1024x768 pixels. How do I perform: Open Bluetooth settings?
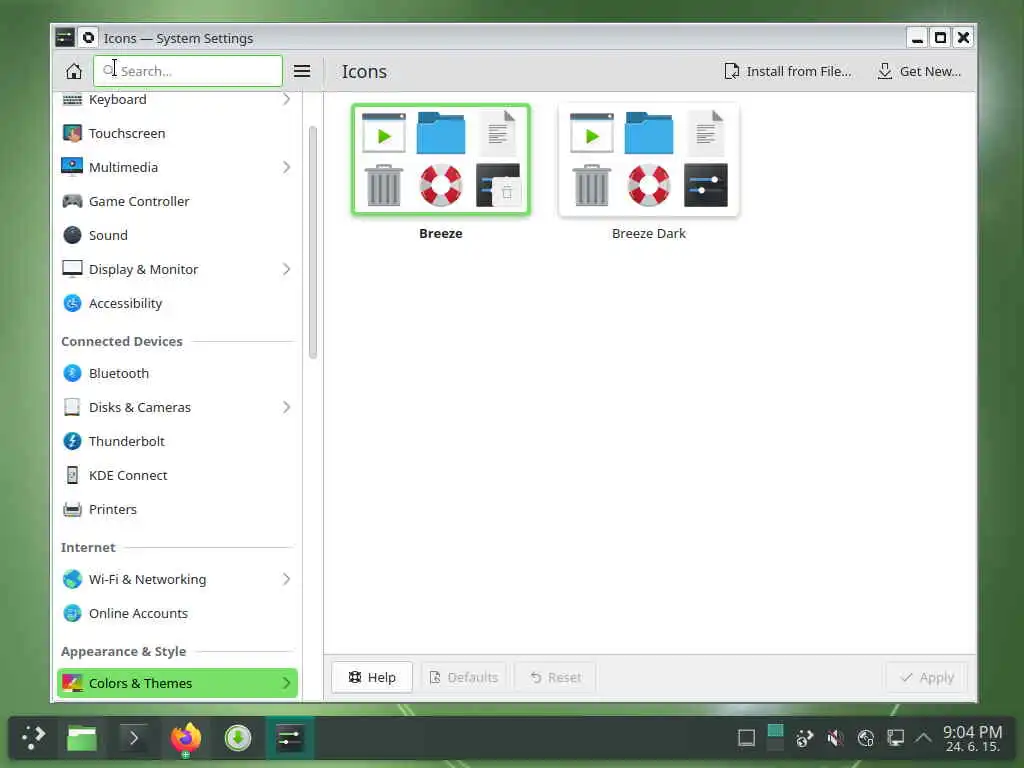[177, 373]
